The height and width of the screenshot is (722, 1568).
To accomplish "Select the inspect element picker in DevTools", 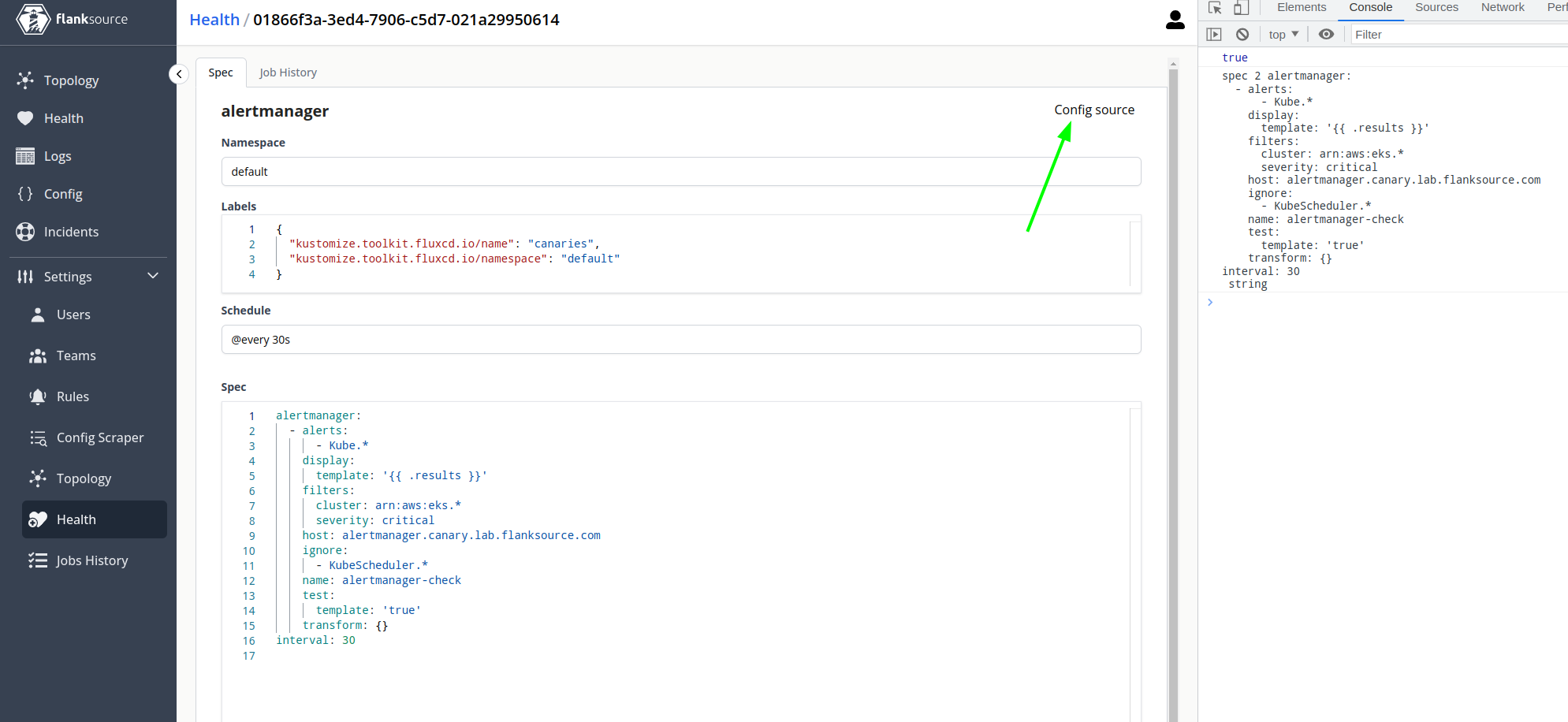I will 1215,7.
